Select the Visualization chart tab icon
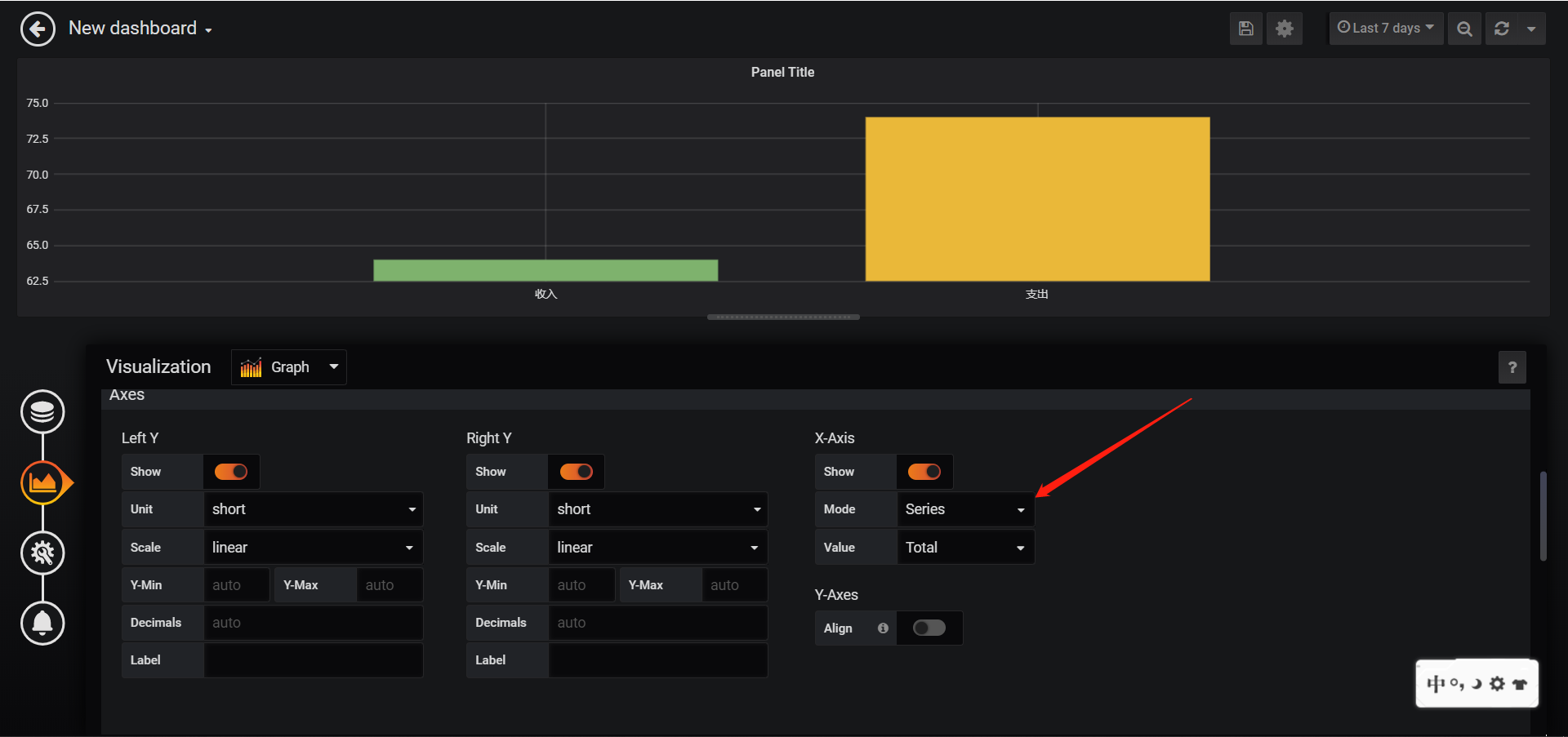Viewport: 1568px width, 737px height. pyautogui.click(x=43, y=483)
